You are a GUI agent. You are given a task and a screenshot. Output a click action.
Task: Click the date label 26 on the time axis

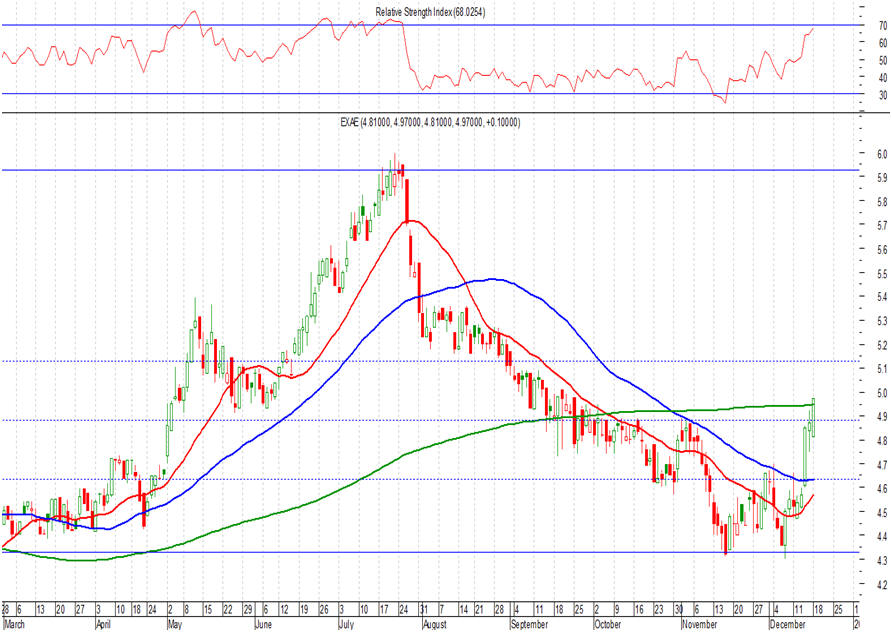coord(324,610)
